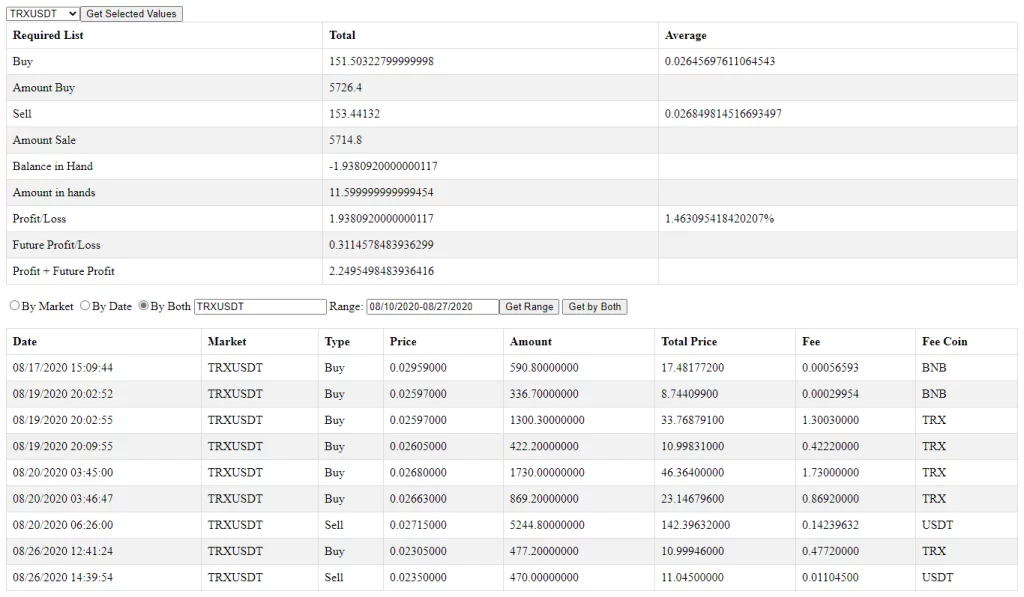This screenshot has height=597, width=1024.
Task: Click value 0.3114578483936299
Action: pyautogui.click(x=381, y=244)
